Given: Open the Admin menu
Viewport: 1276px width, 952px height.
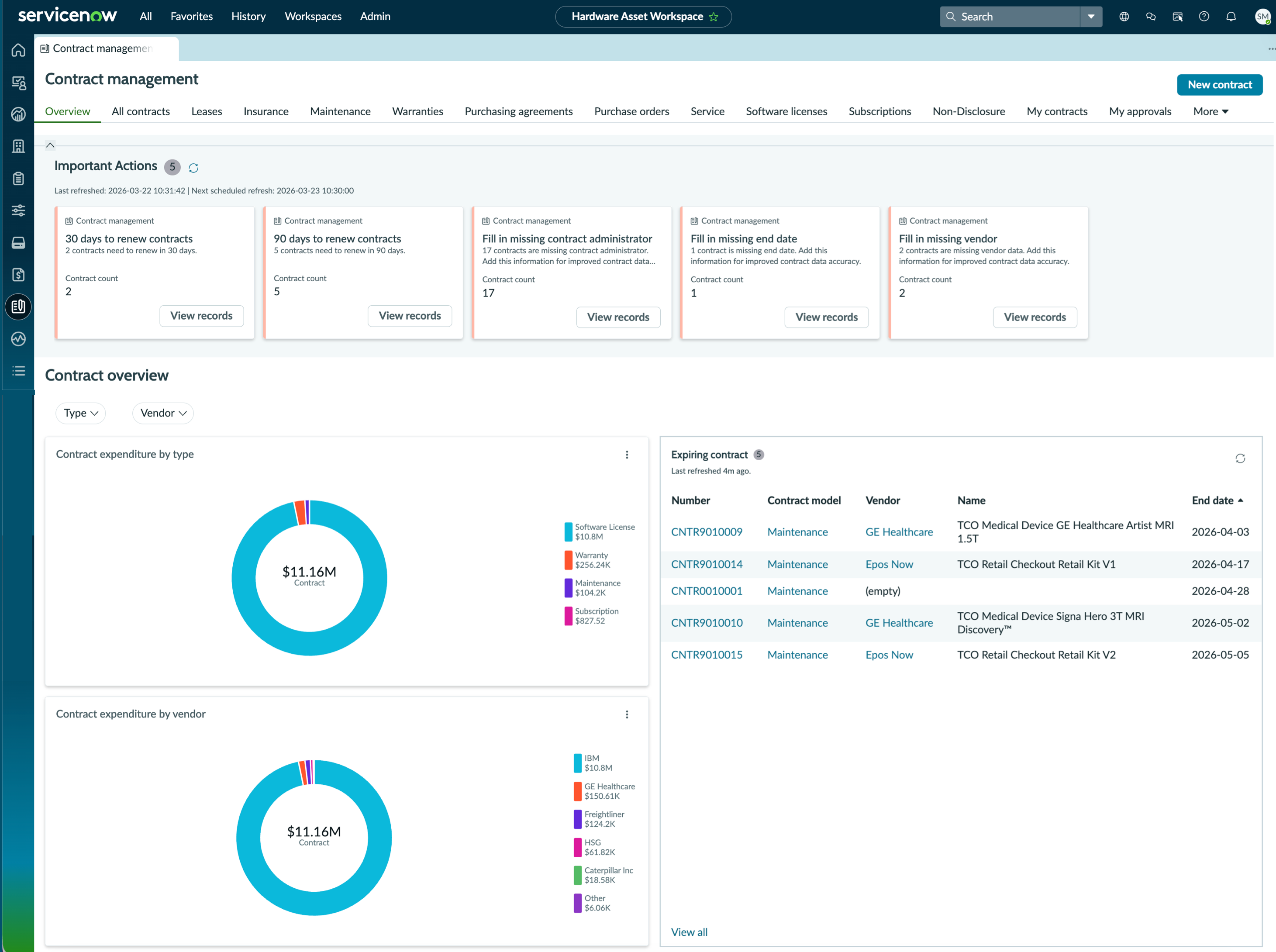Looking at the screenshot, I should [375, 16].
